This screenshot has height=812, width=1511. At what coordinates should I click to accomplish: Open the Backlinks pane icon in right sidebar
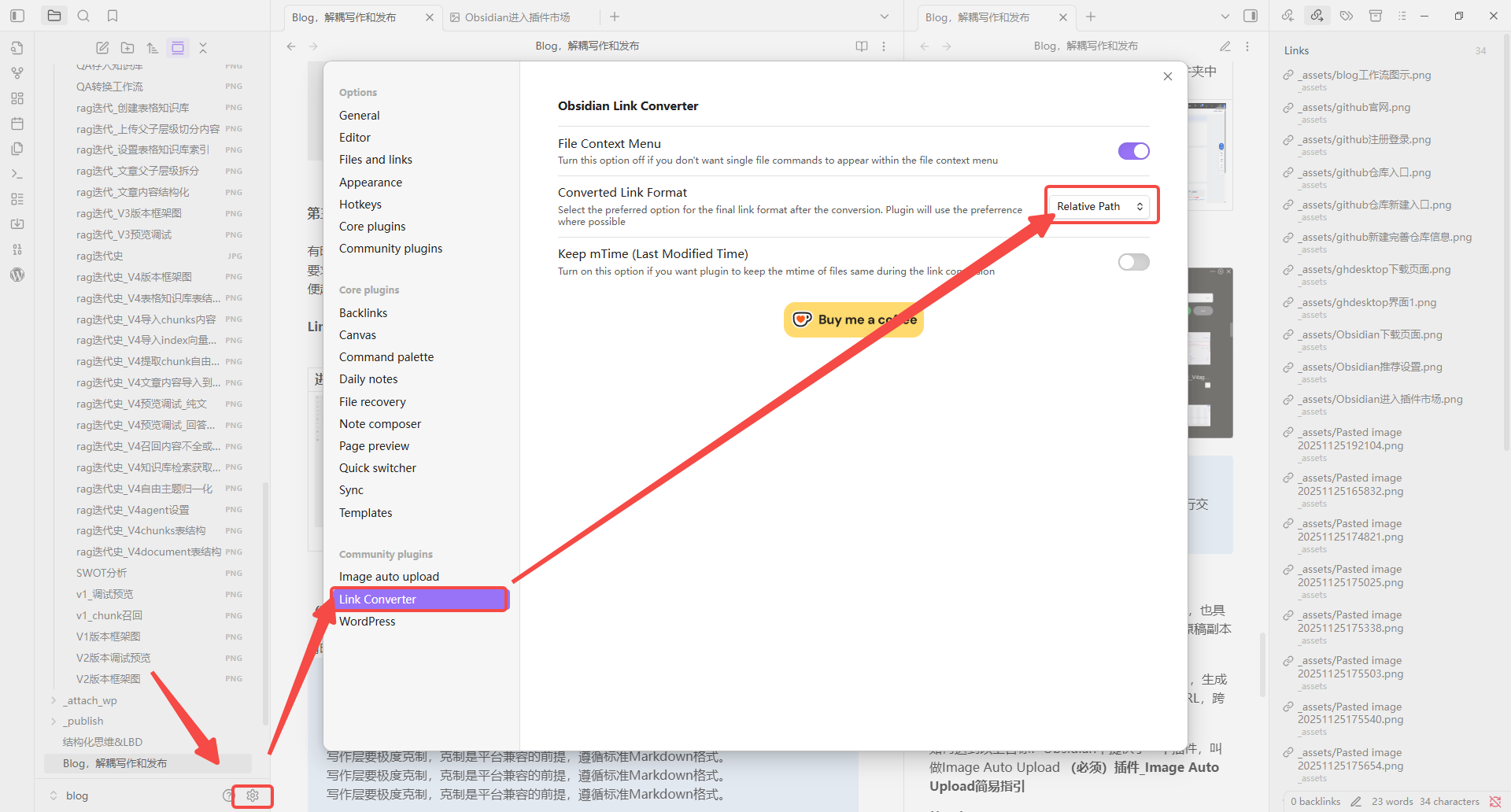(x=1288, y=15)
